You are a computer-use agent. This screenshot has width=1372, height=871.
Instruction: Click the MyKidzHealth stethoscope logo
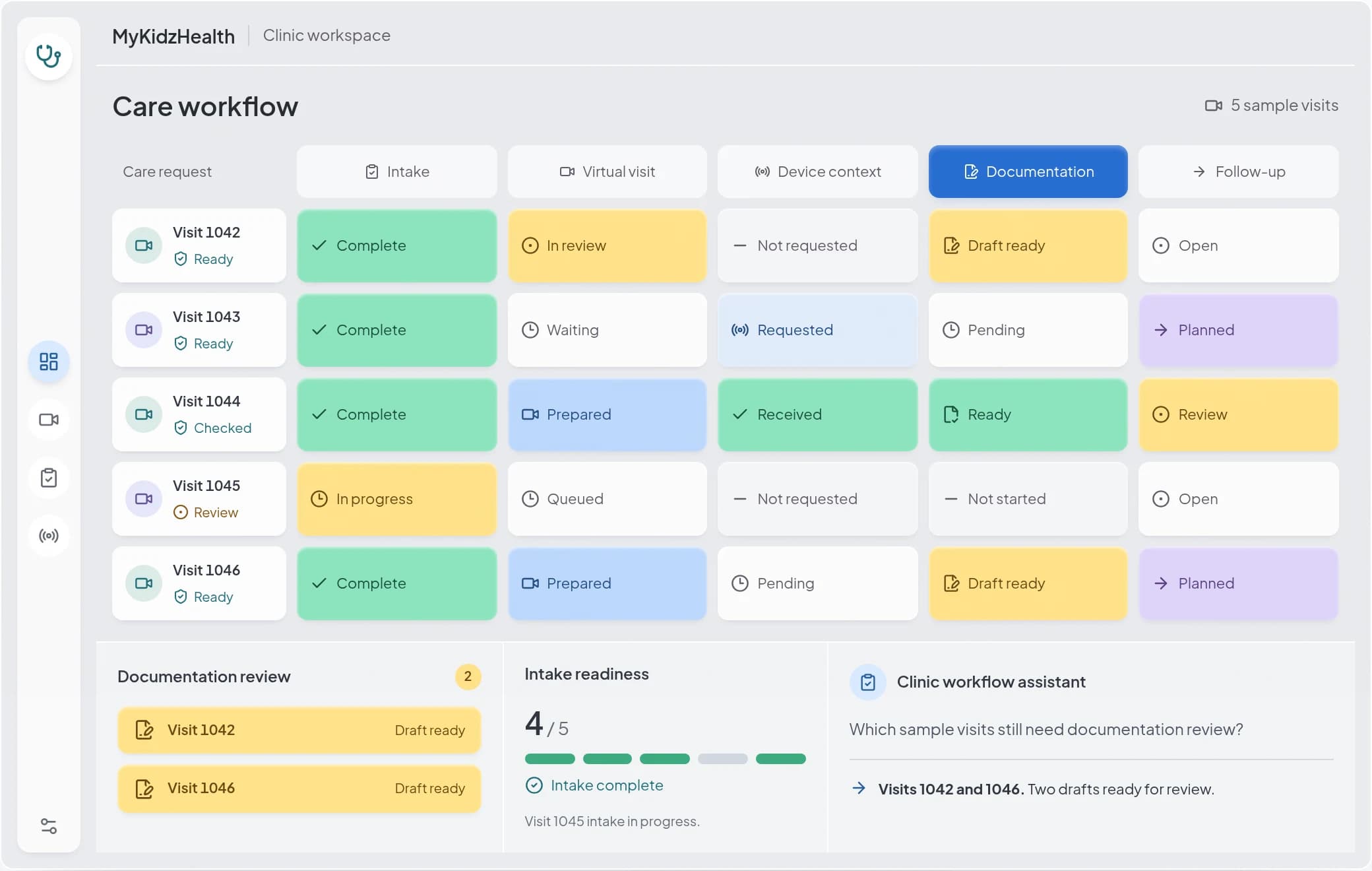click(49, 57)
